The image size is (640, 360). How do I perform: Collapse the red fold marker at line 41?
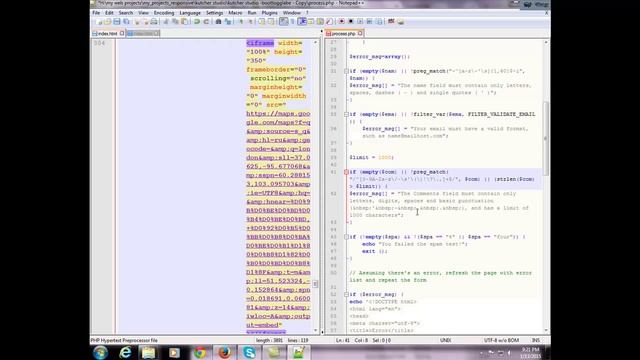point(346,172)
